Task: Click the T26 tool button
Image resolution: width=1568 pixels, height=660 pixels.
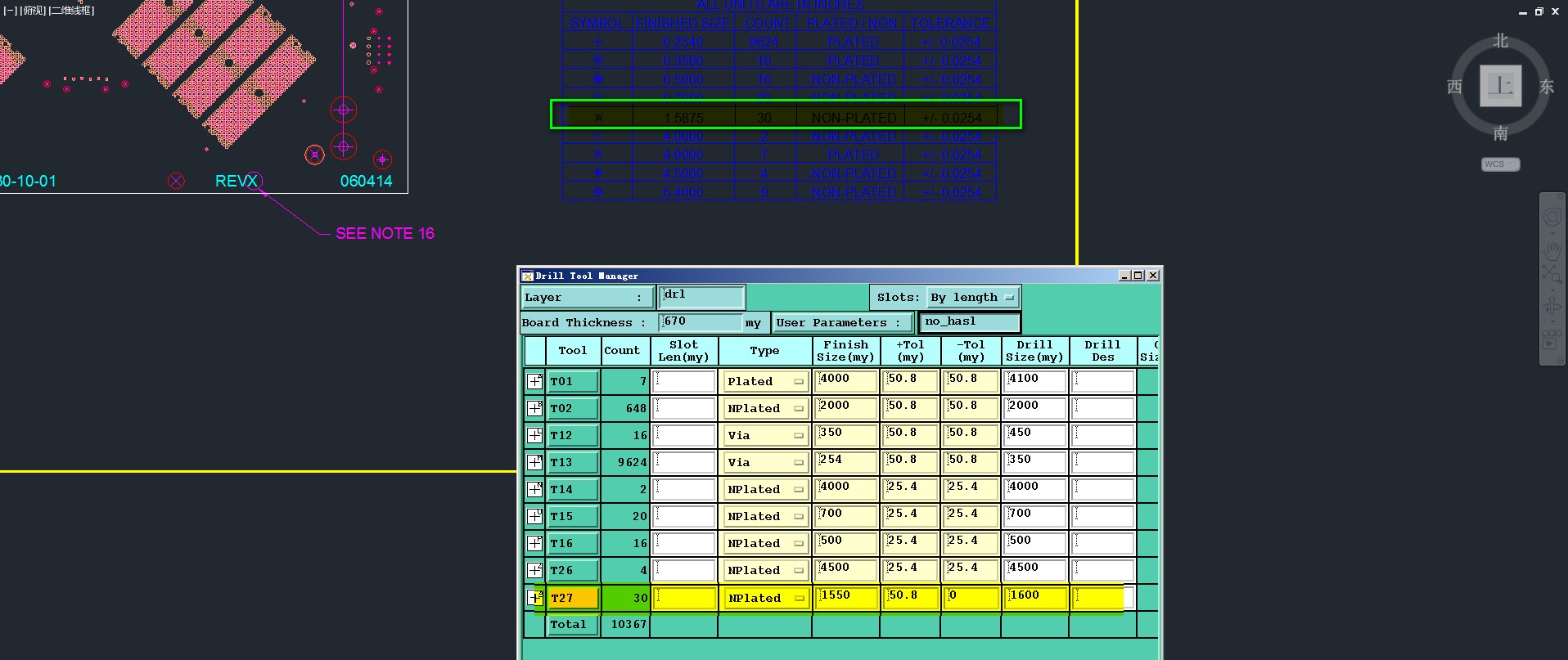Action: [573, 570]
